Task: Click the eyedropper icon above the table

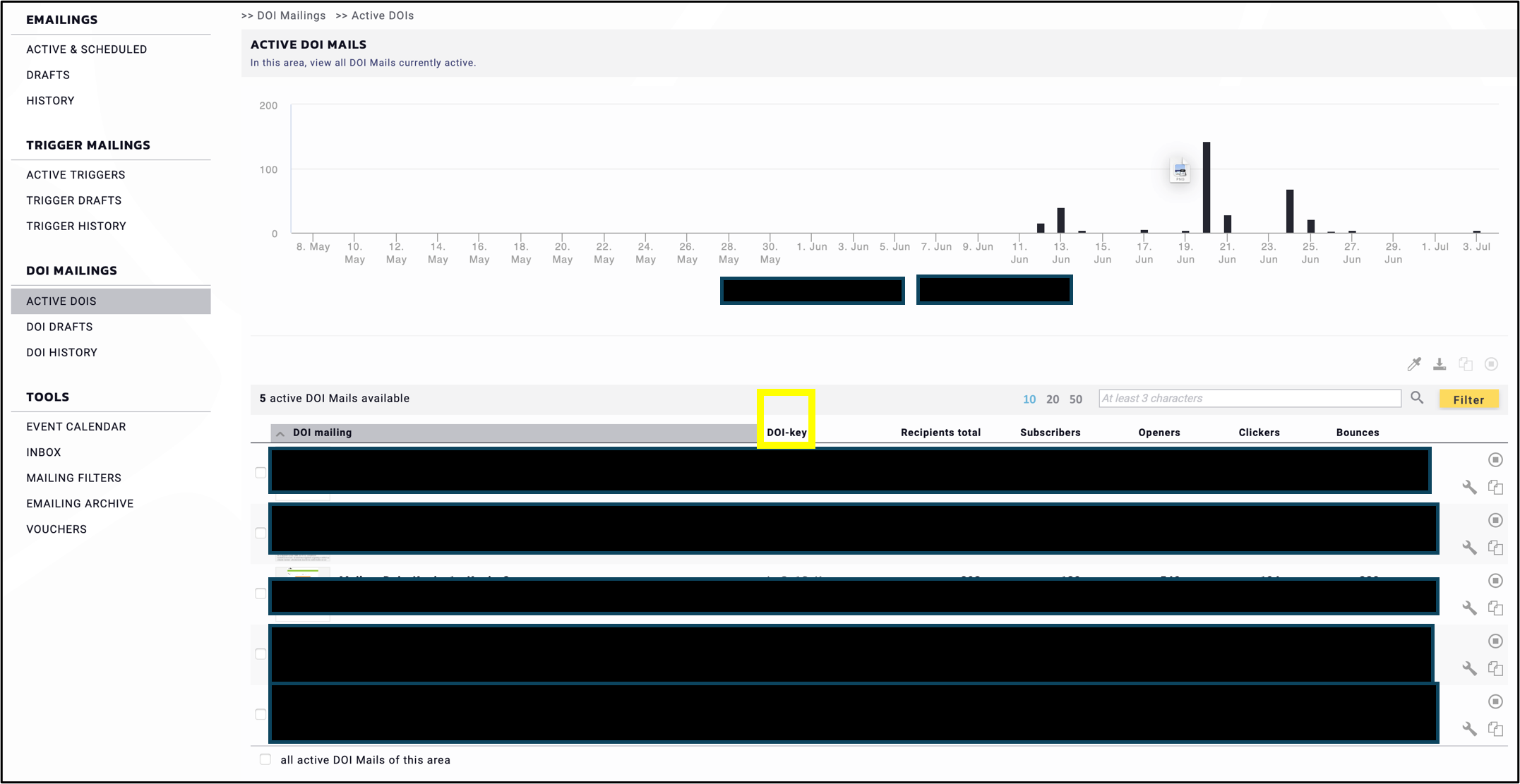Action: point(1413,364)
